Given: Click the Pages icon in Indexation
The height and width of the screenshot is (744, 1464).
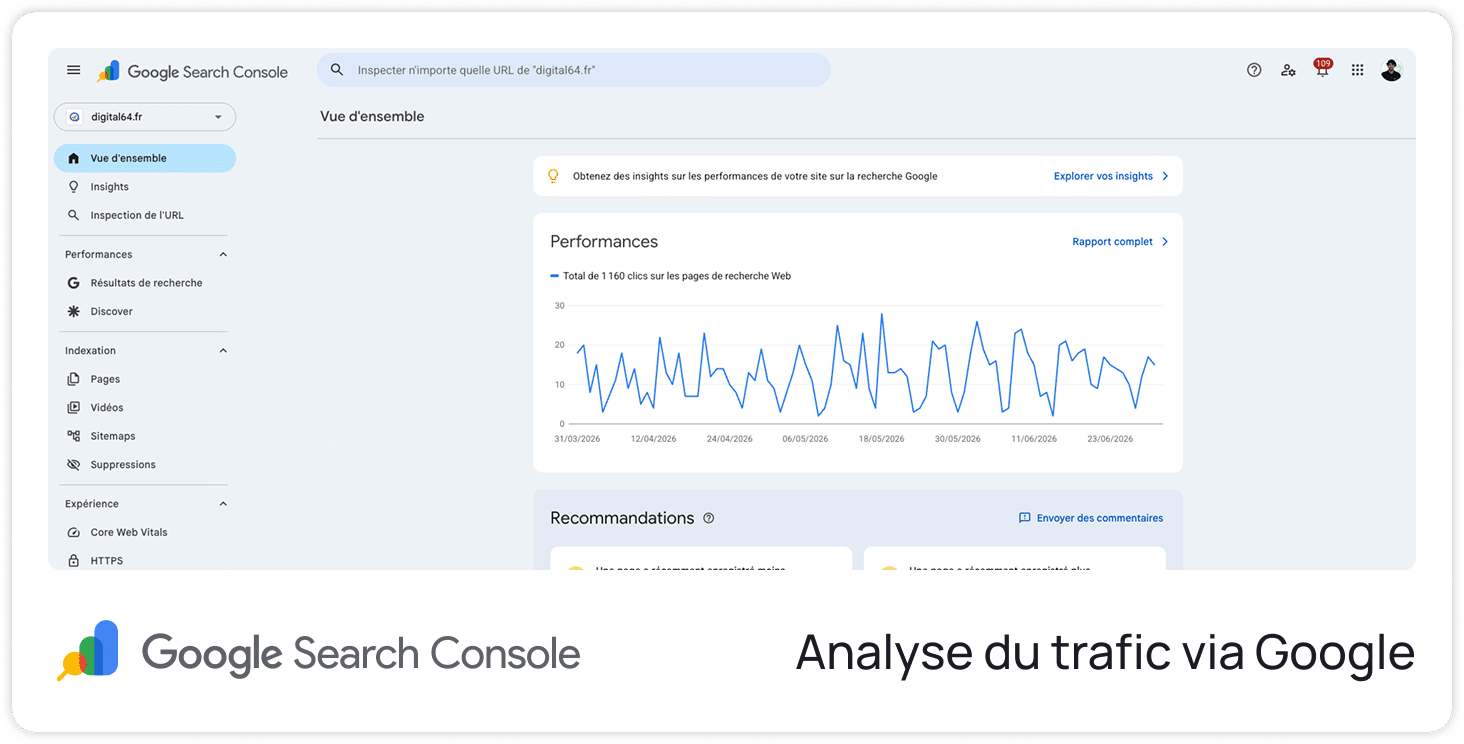Looking at the screenshot, I should (73, 379).
